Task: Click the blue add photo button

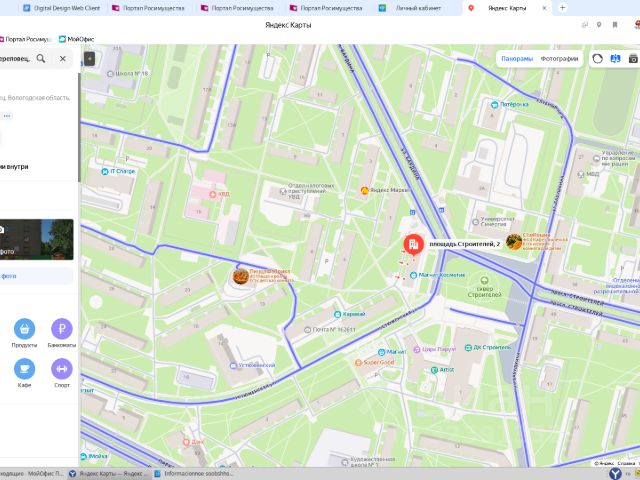Action: click(x=36, y=276)
